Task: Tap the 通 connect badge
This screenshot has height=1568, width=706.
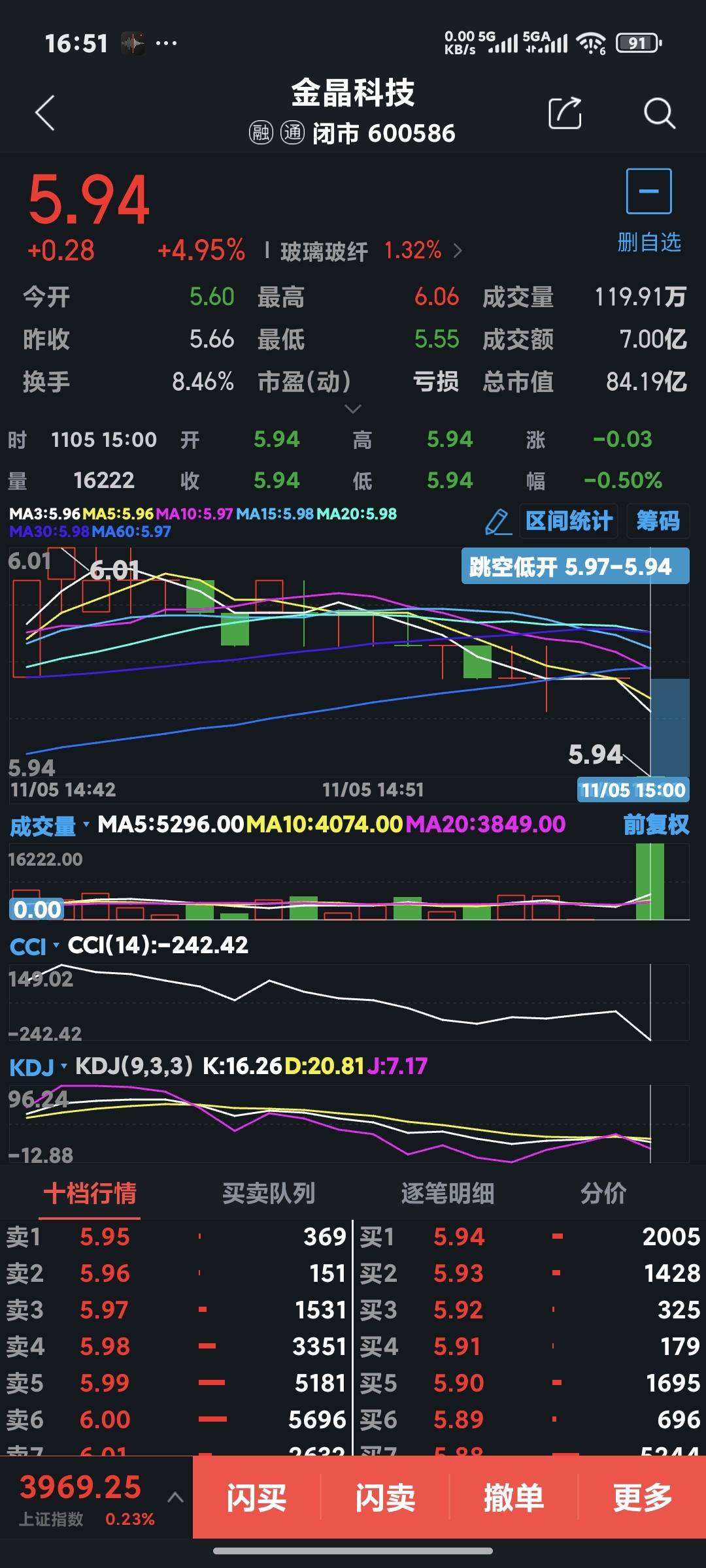Action: (x=292, y=133)
